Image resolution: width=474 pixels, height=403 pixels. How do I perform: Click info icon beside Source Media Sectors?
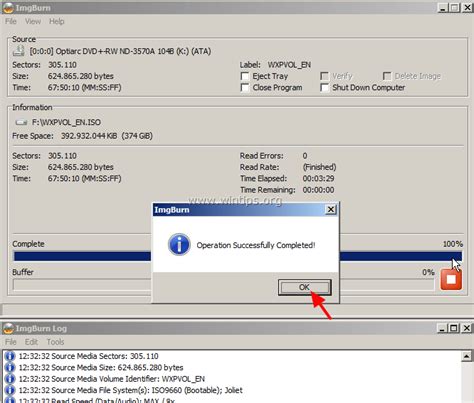click(10, 356)
